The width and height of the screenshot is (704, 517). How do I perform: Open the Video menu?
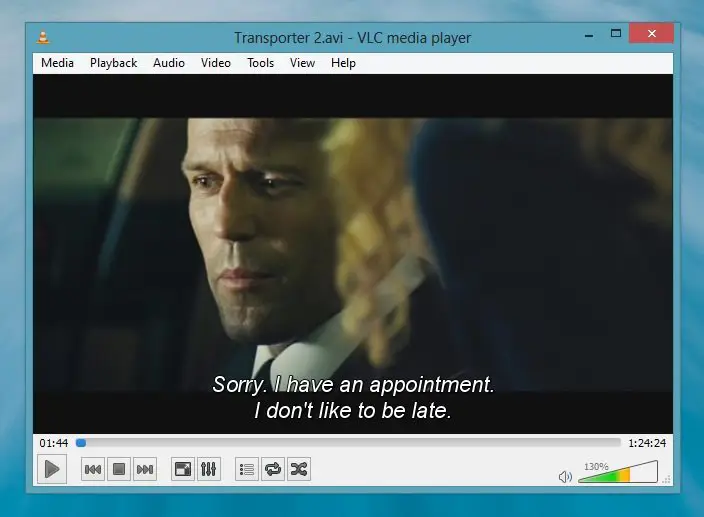216,63
